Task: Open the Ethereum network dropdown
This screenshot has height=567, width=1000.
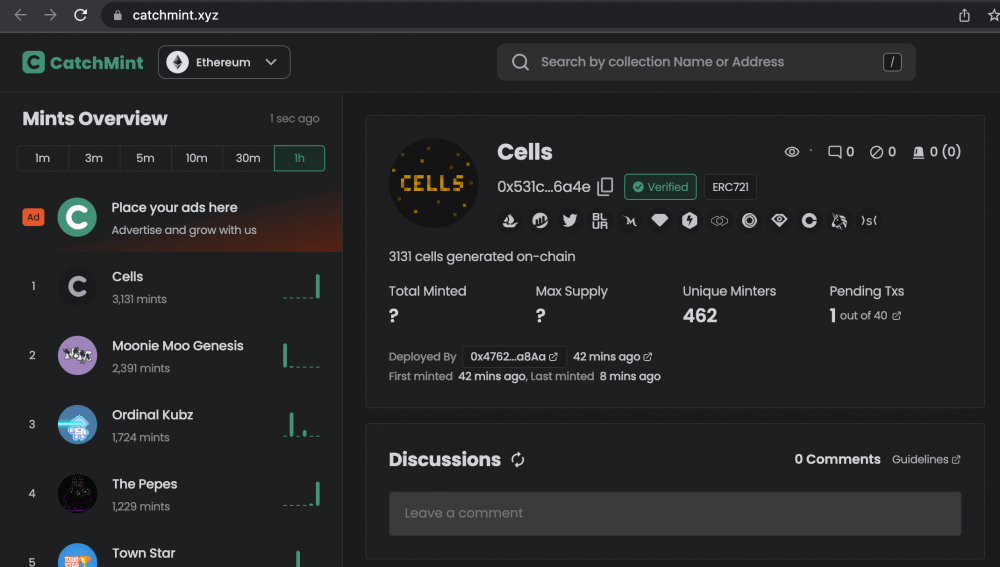Action: tap(224, 62)
